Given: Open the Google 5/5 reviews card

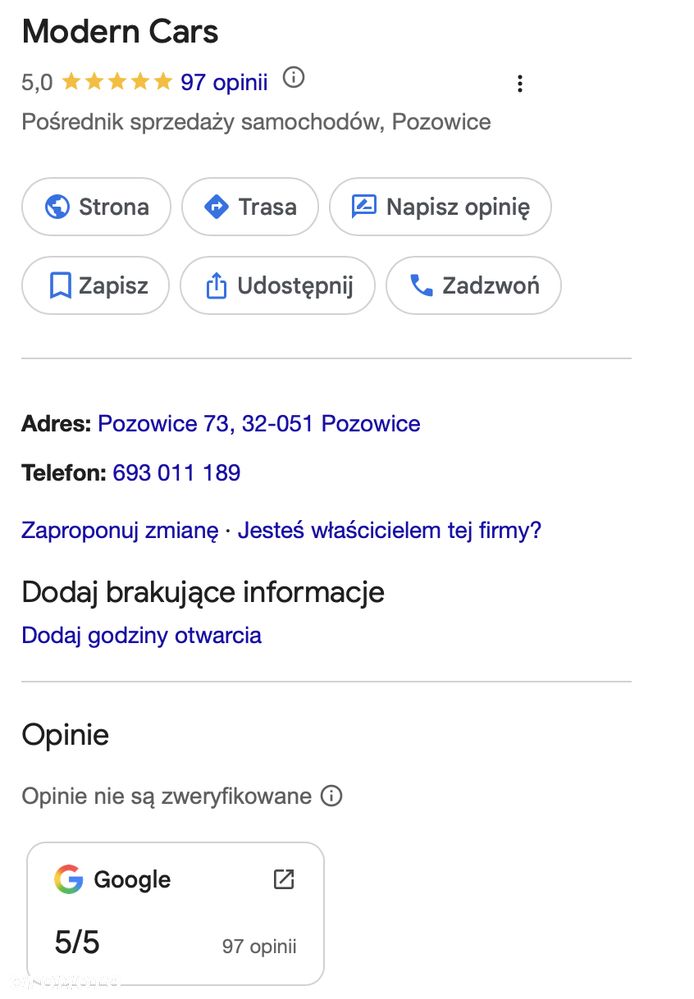Looking at the screenshot, I should point(175,914).
